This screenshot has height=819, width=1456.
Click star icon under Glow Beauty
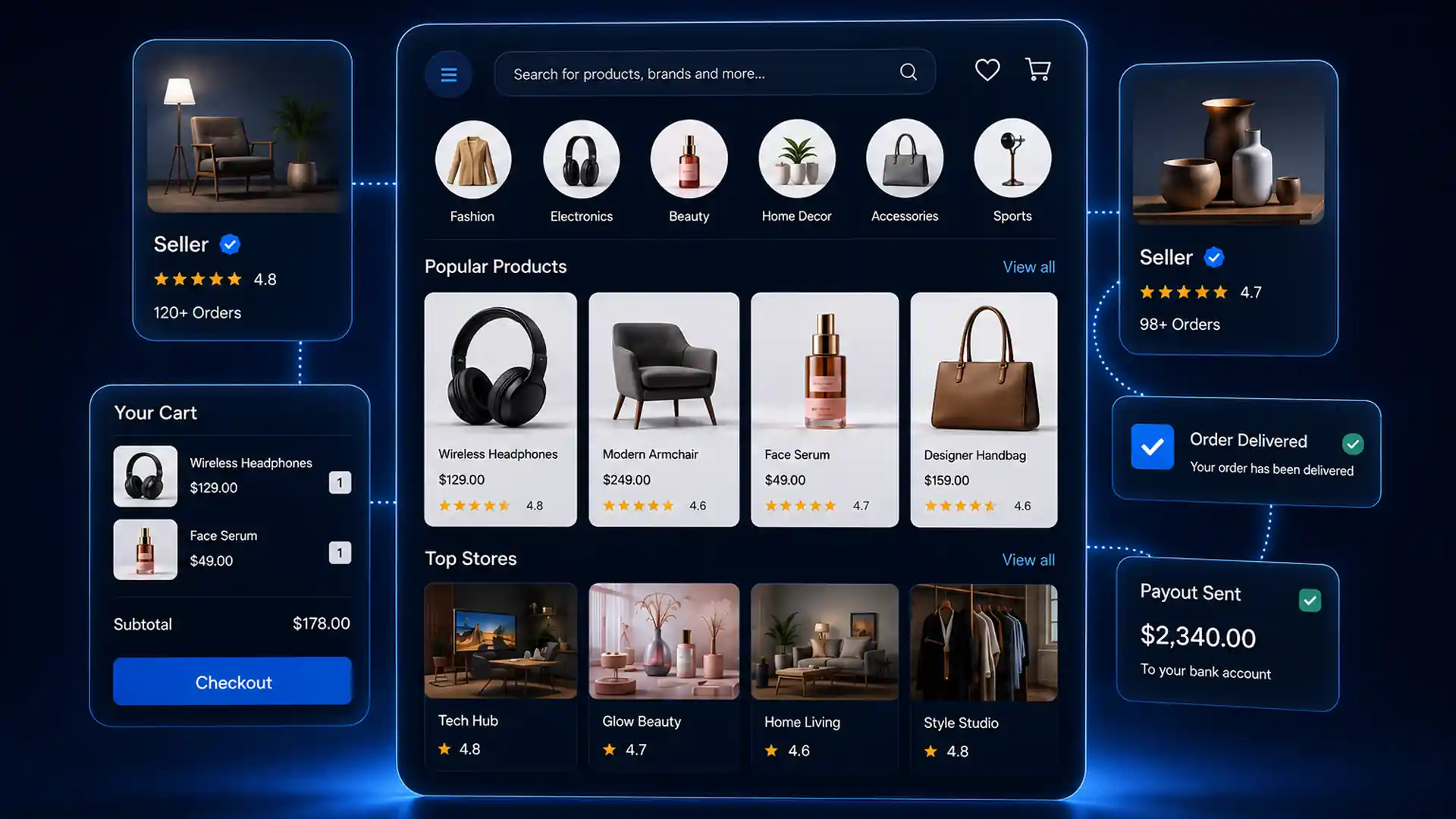(x=609, y=750)
